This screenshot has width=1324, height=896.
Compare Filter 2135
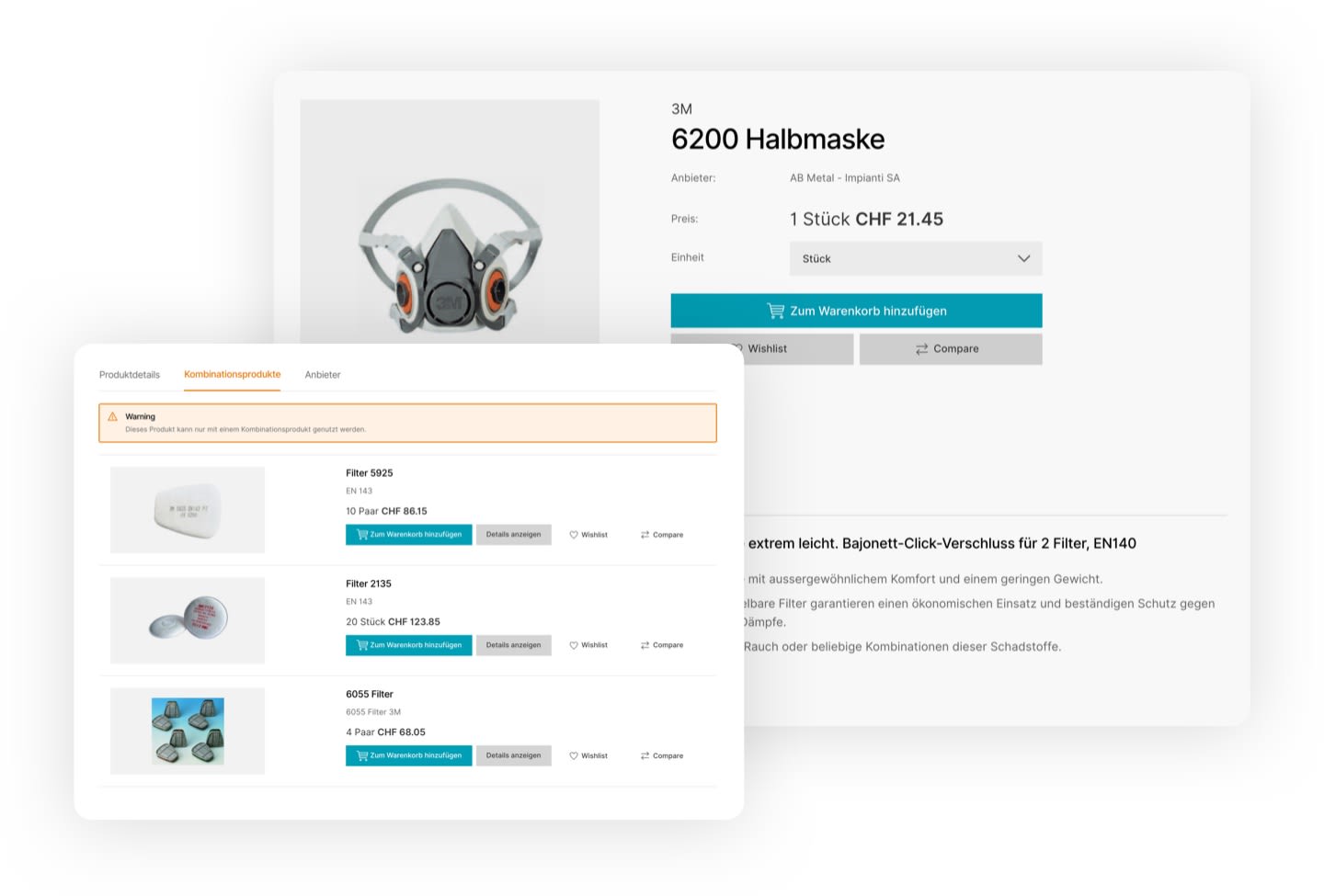pos(662,645)
